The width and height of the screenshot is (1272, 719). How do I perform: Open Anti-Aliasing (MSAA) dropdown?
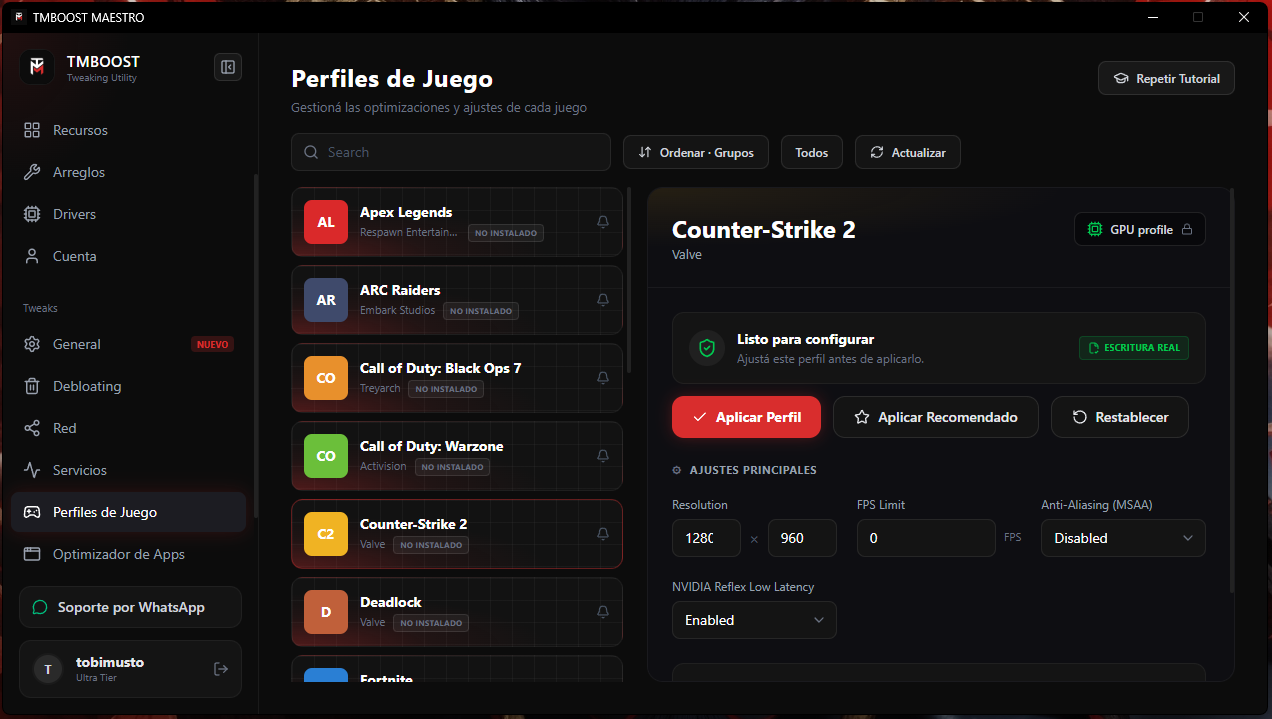coord(1123,538)
